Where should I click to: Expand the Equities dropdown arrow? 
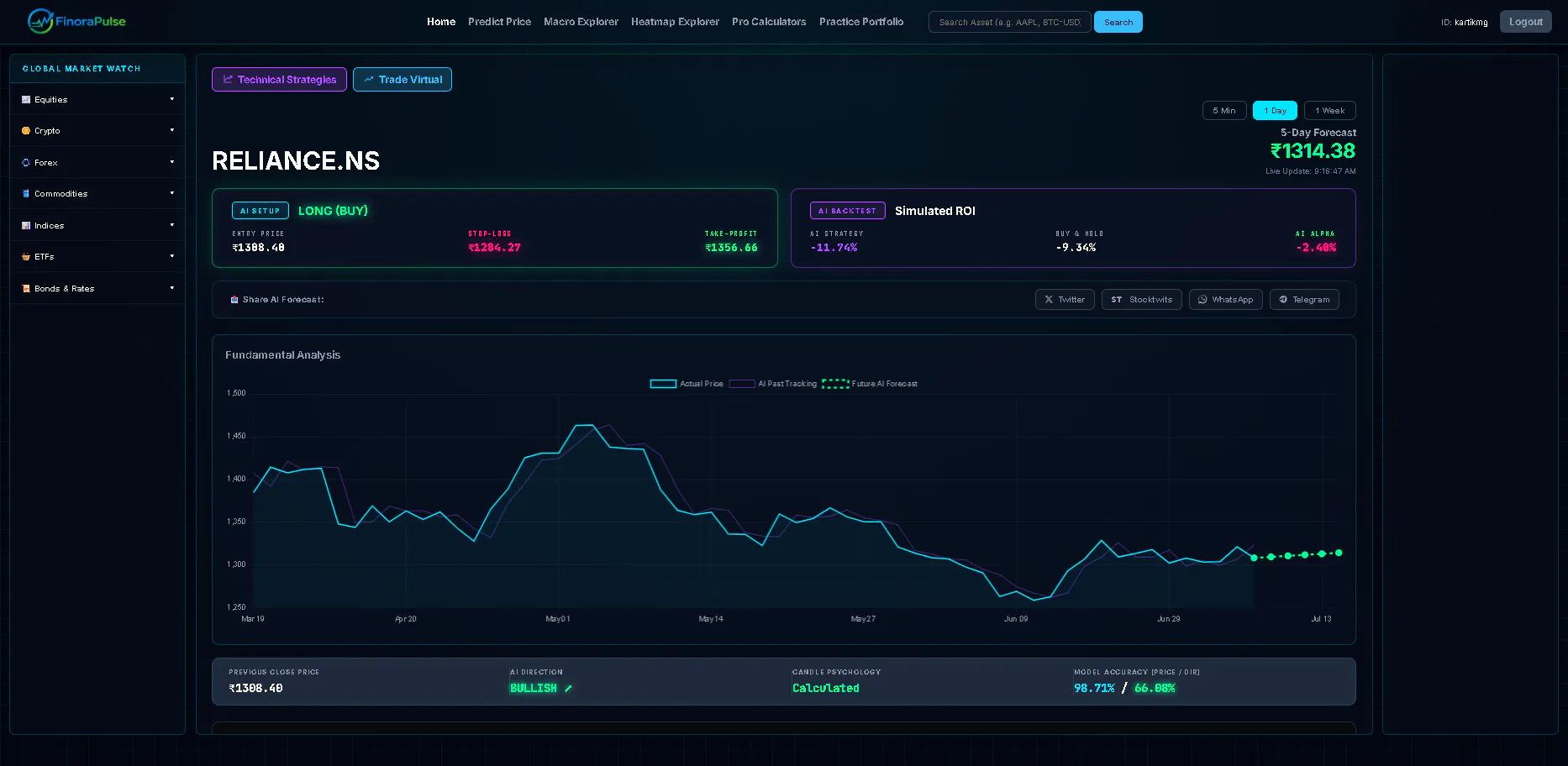point(172,99)
